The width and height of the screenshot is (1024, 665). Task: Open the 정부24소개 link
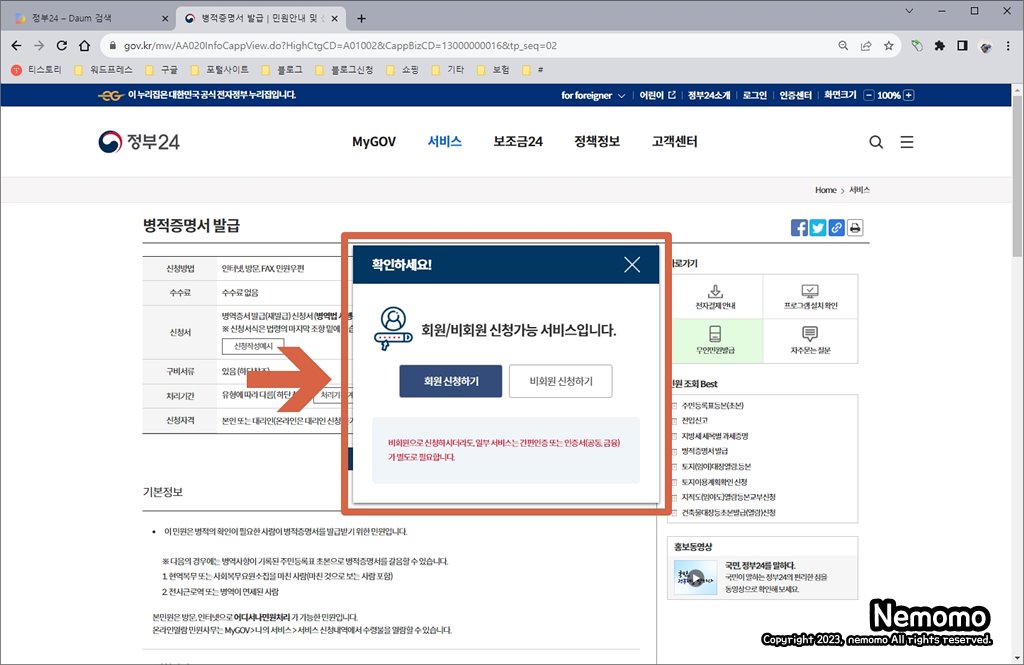[709, 95]
